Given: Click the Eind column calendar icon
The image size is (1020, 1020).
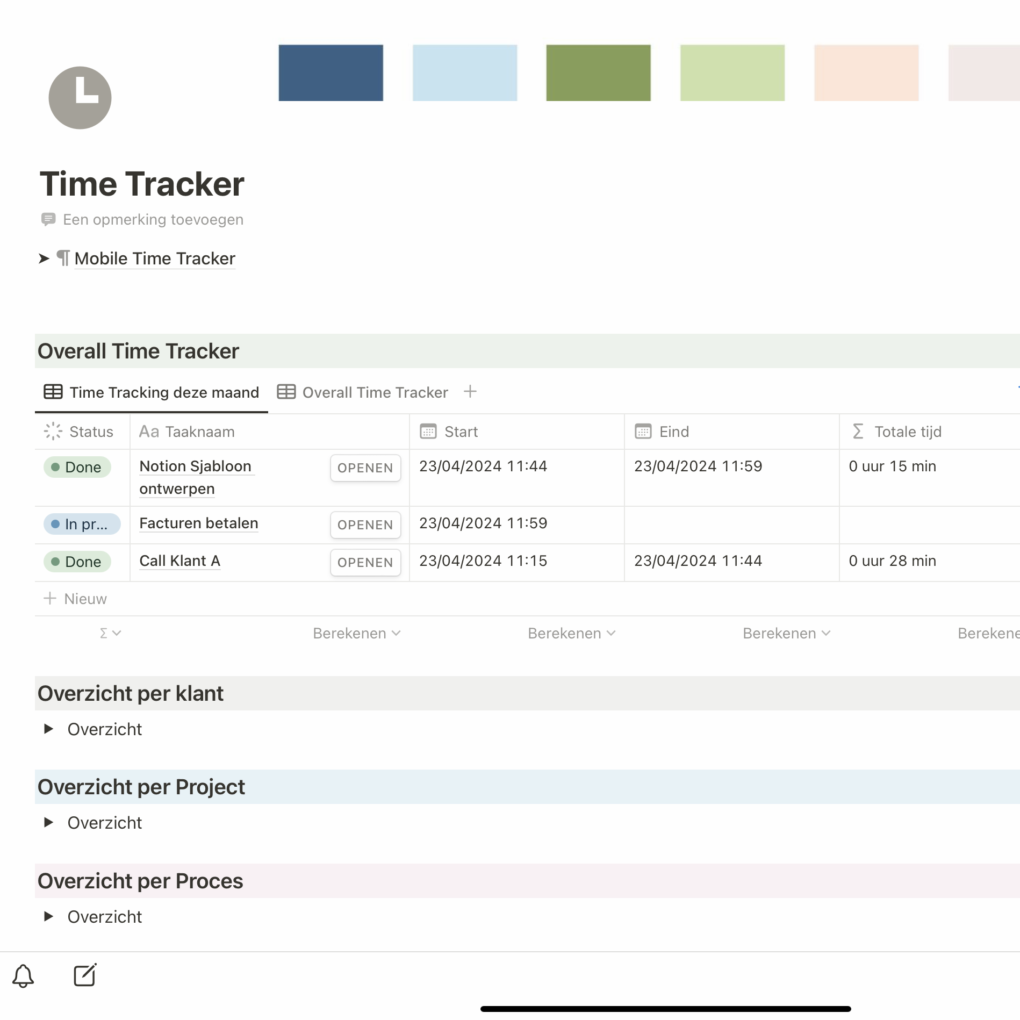Looking at the screenshot, I should coord(643,432).
